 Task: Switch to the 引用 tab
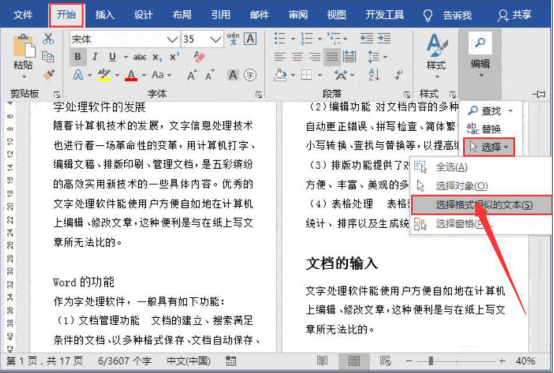click(x=221, y=15)
